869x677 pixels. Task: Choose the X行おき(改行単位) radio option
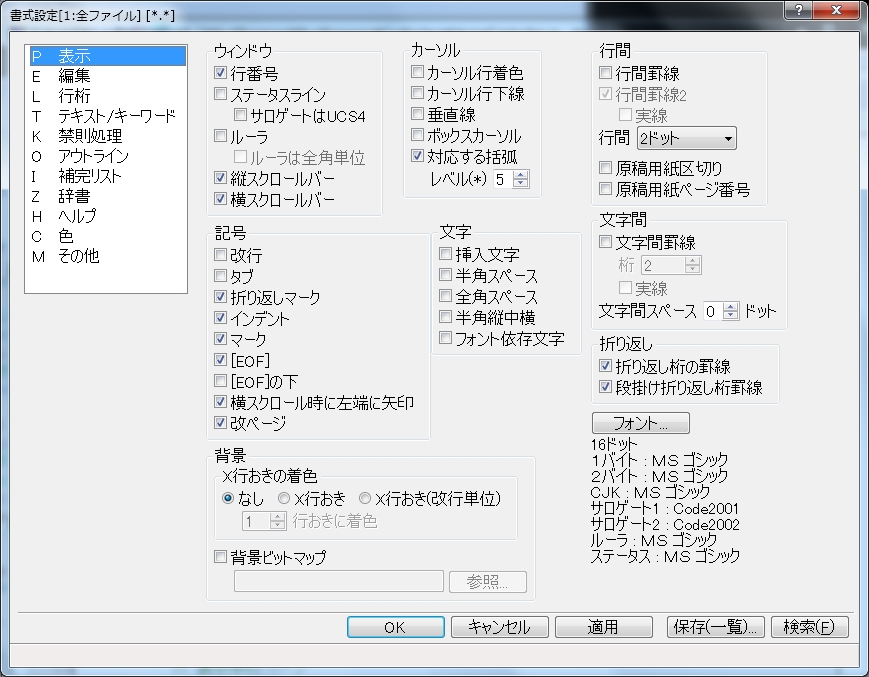coord(366,498)
